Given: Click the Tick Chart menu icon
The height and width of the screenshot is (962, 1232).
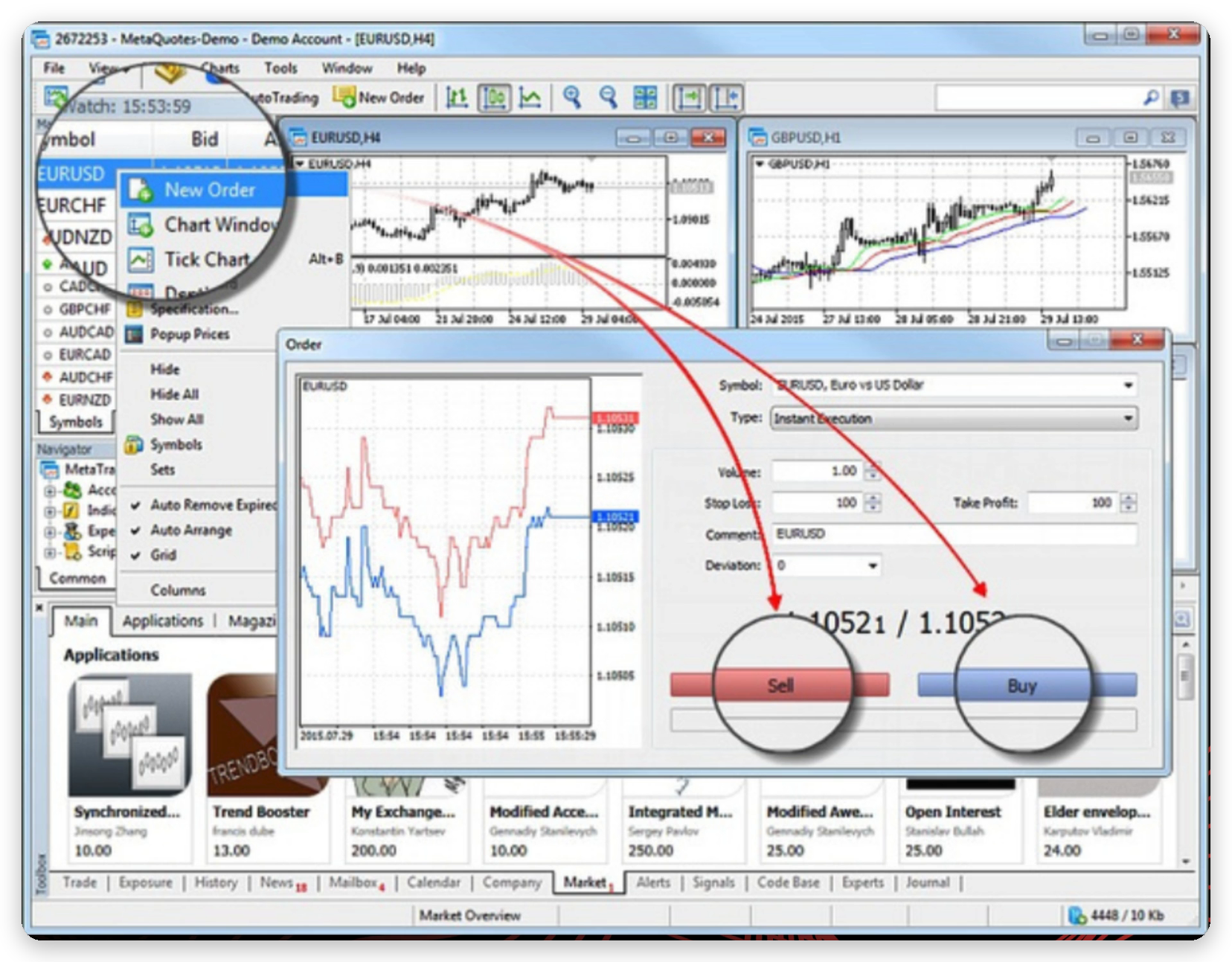Looking at the screenshot, I should coord(140,260).
